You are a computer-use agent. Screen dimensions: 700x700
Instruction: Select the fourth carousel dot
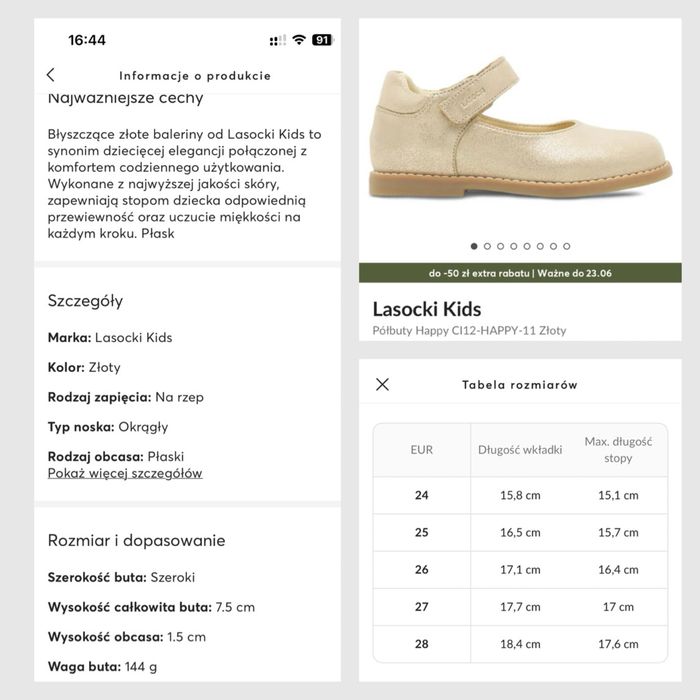point(514,246)
